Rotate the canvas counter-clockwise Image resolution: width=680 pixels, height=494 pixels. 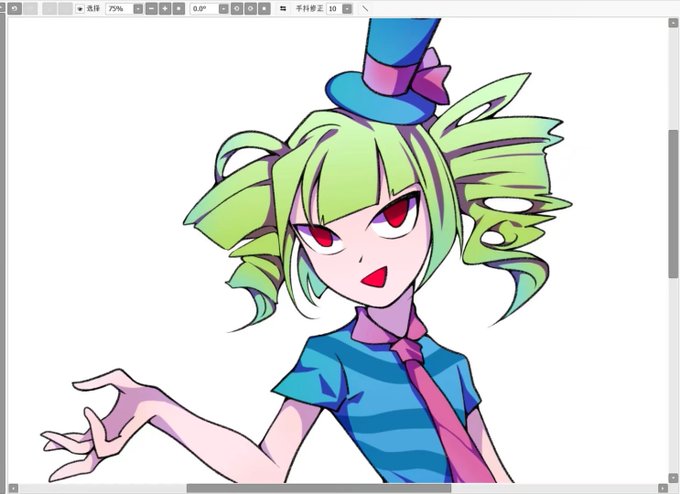tap(237, 9)
